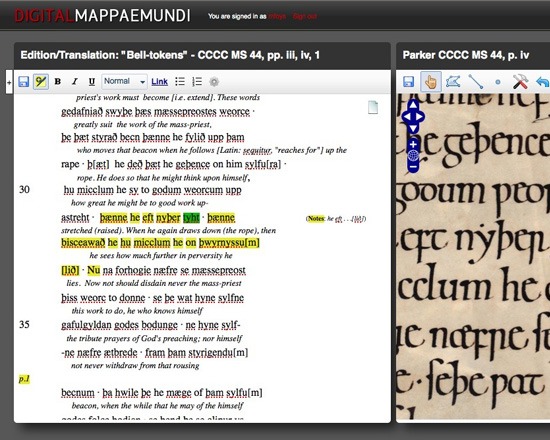Save the manuscript image annotations
The width and height of the screenshot is (550, 440).
[408, 82]
